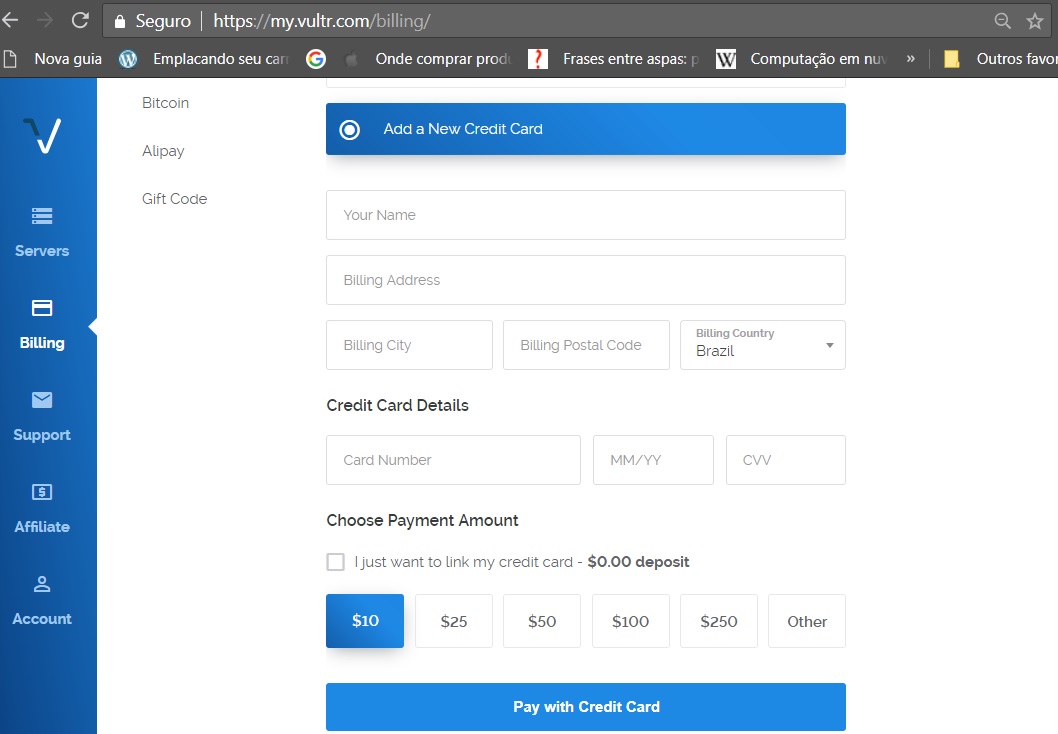Focus the Card Number field

coord(453,460)
